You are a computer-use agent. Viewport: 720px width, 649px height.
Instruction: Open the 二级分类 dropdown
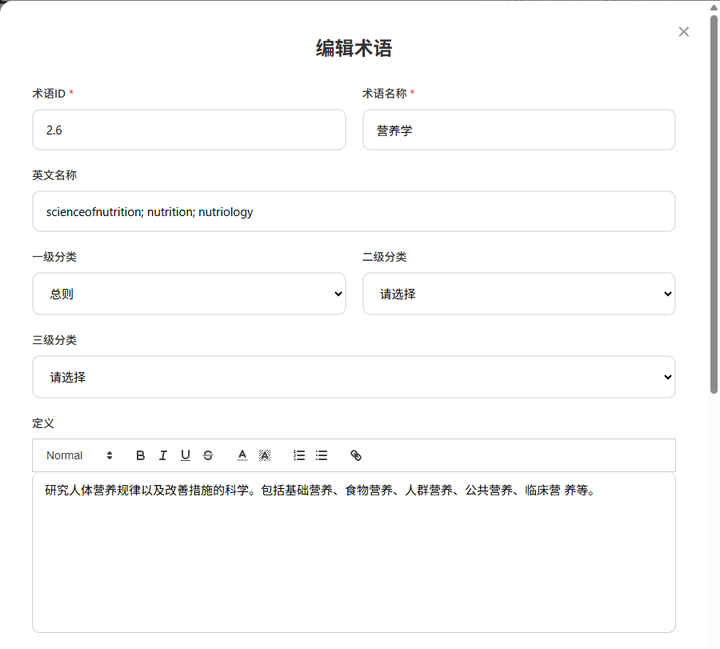pos(519,293)
